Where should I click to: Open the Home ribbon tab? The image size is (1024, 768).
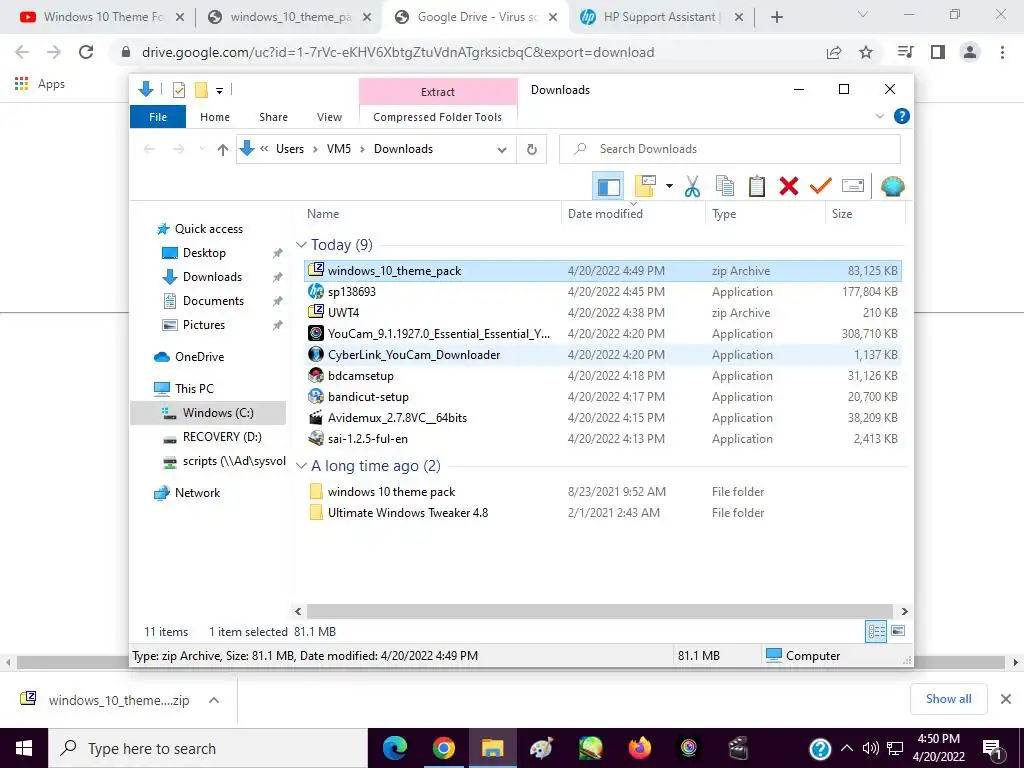click(x=215, y=117)
